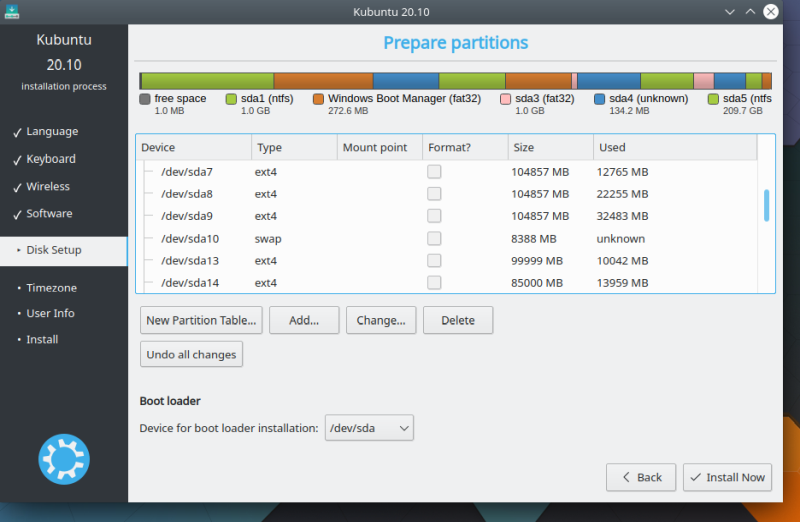Click the Install Now button
Image resolution: width=800 pixels, height=522 pixels.
click(x=727, y=477)
